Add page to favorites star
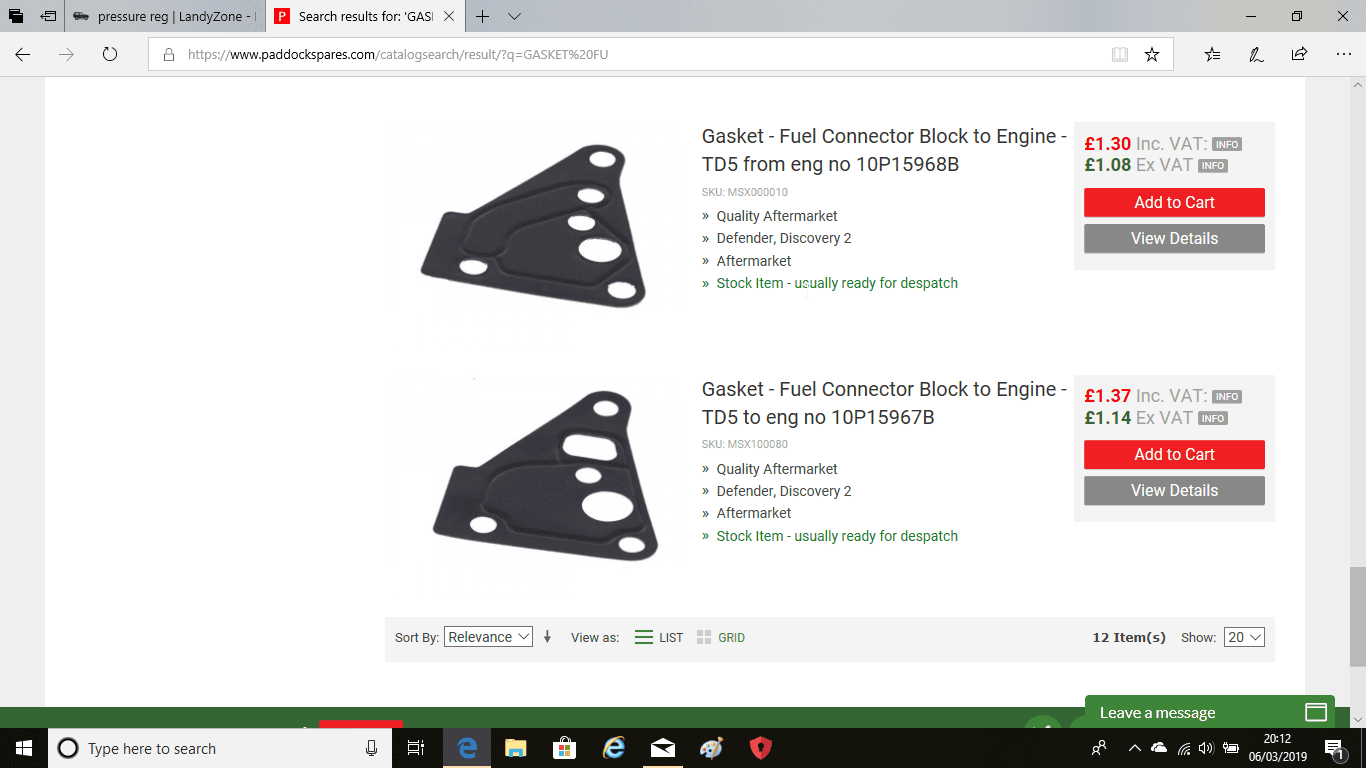Image resolution: width=1366 pixels, height=768 pixels. coord(1152,54)
